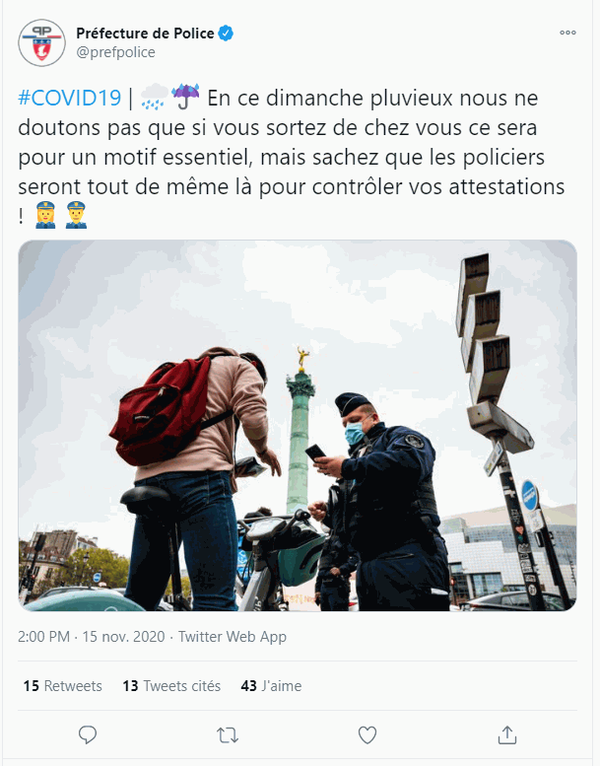The width and height of the screenshot is (600, 766).
Task: Click the 2:00 PM · 15 nov. 2020 timestamp
Action: pyautogui.click(x=91, y=637)
